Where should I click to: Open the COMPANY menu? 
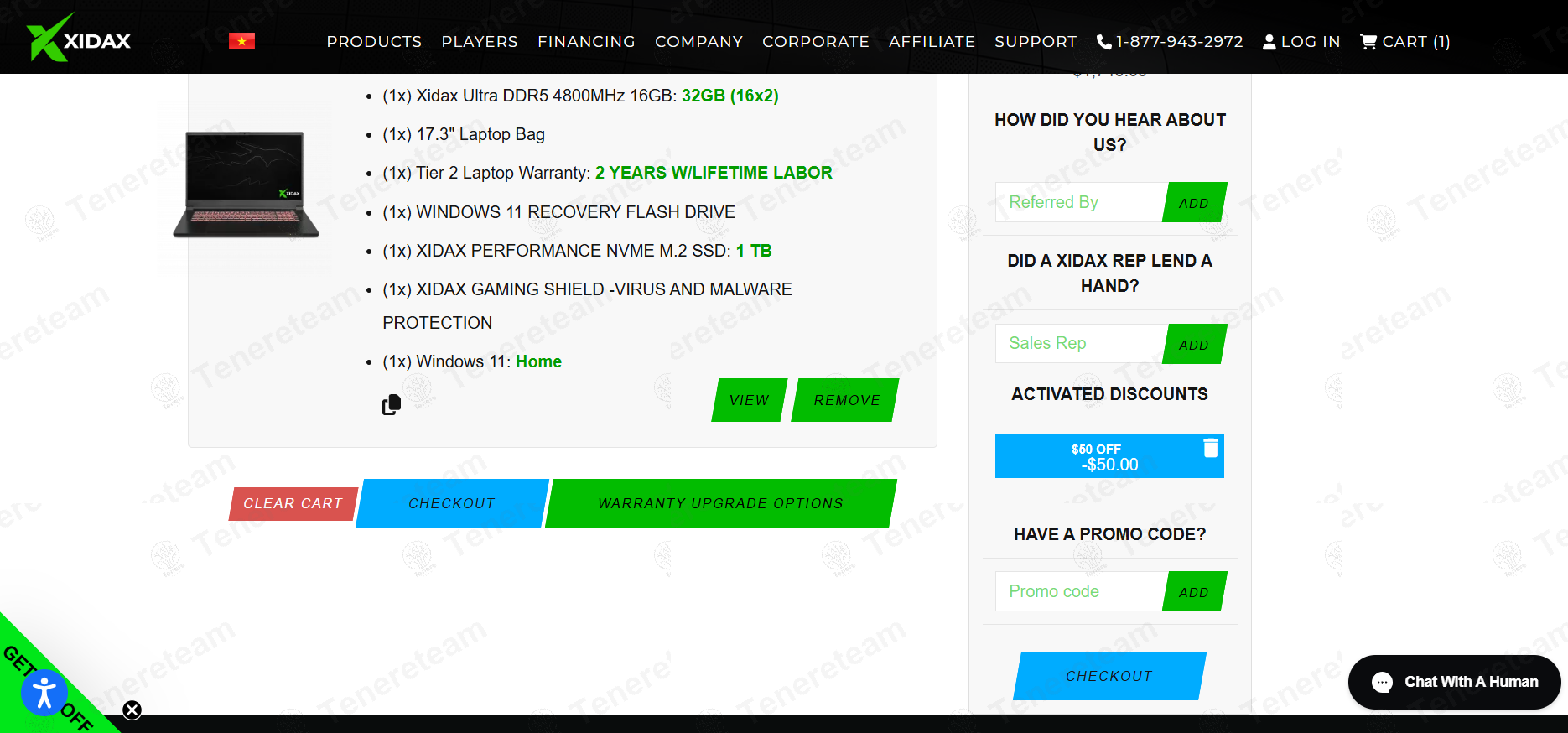[698, 42]
